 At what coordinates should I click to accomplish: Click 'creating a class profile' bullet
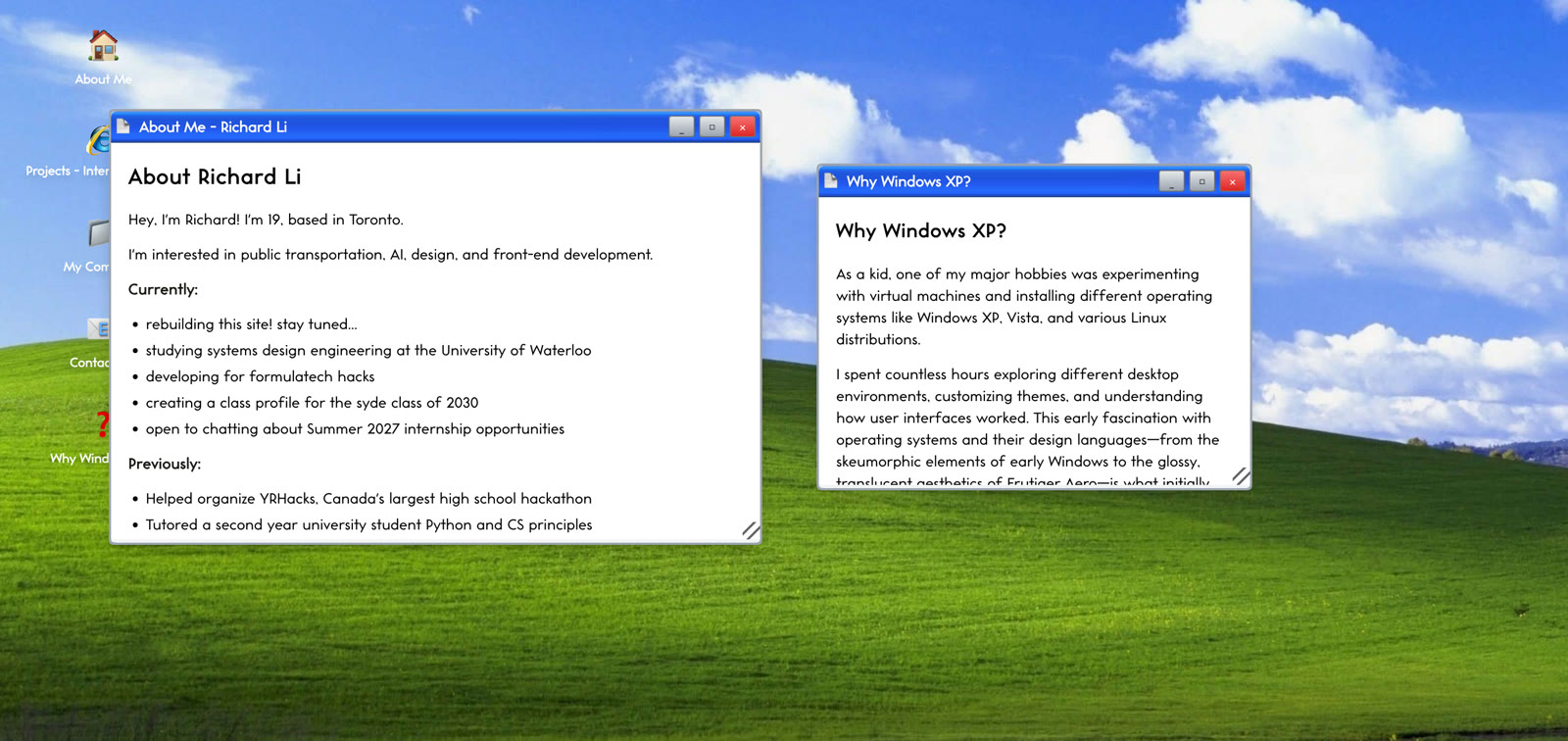(x=312, y=403)
